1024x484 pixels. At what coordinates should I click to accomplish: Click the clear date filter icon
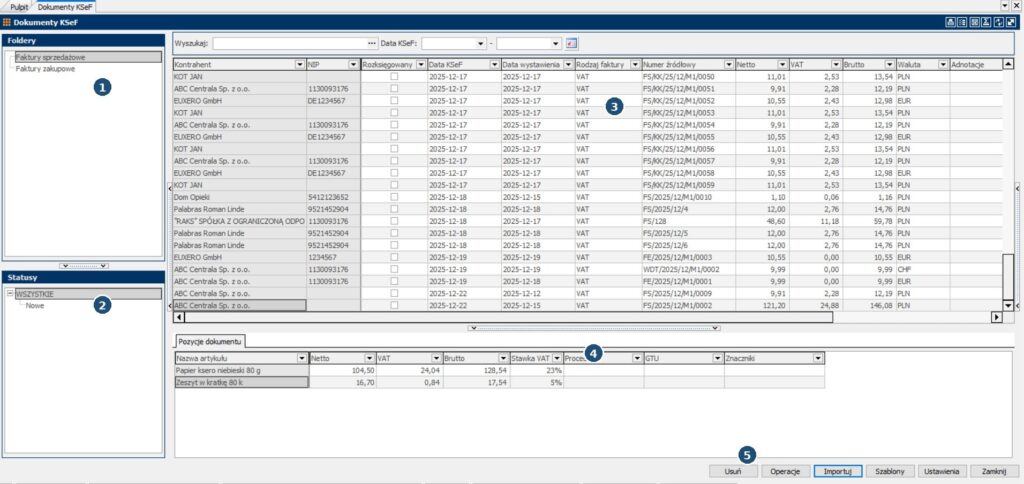coord(572,44)
